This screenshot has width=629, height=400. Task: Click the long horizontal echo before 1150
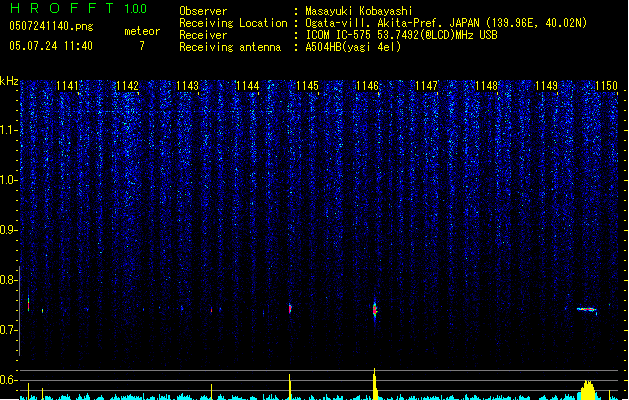tap(587, 309)
